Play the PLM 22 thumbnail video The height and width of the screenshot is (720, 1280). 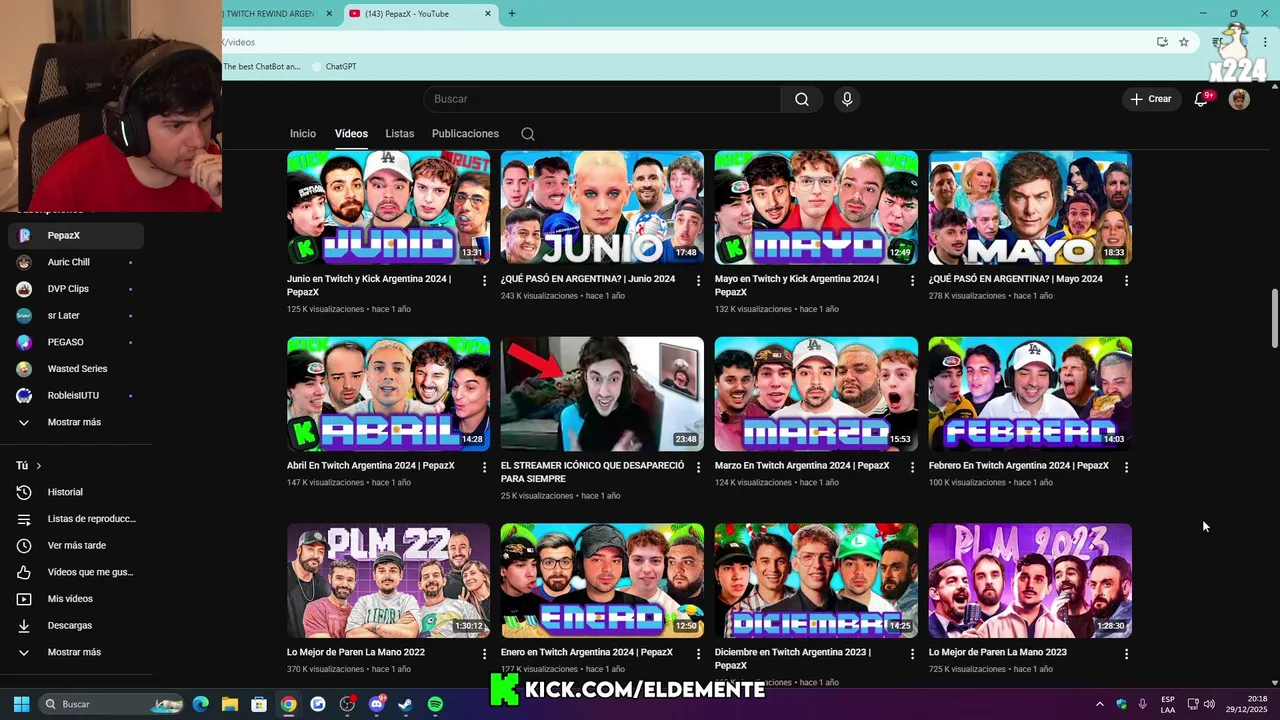[x=388, y=581]
